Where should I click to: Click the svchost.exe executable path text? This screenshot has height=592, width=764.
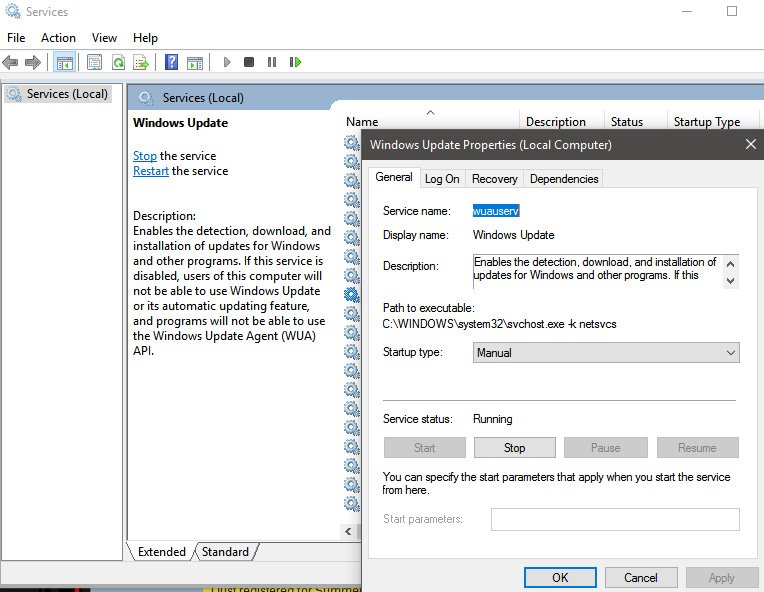tap(499, 324)
